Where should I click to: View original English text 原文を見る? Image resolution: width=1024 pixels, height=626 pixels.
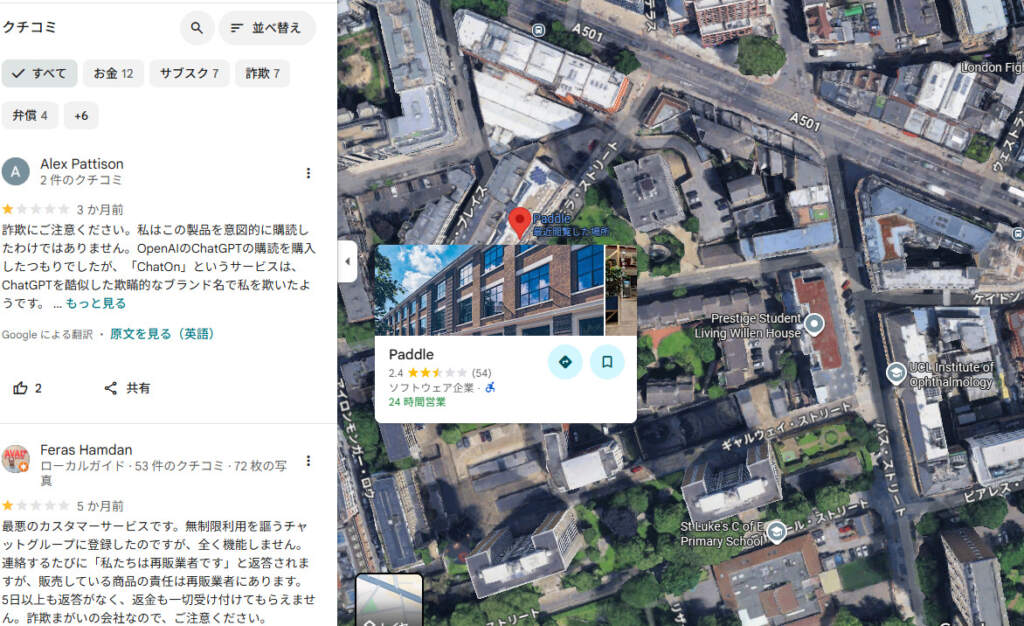point(161,334)
